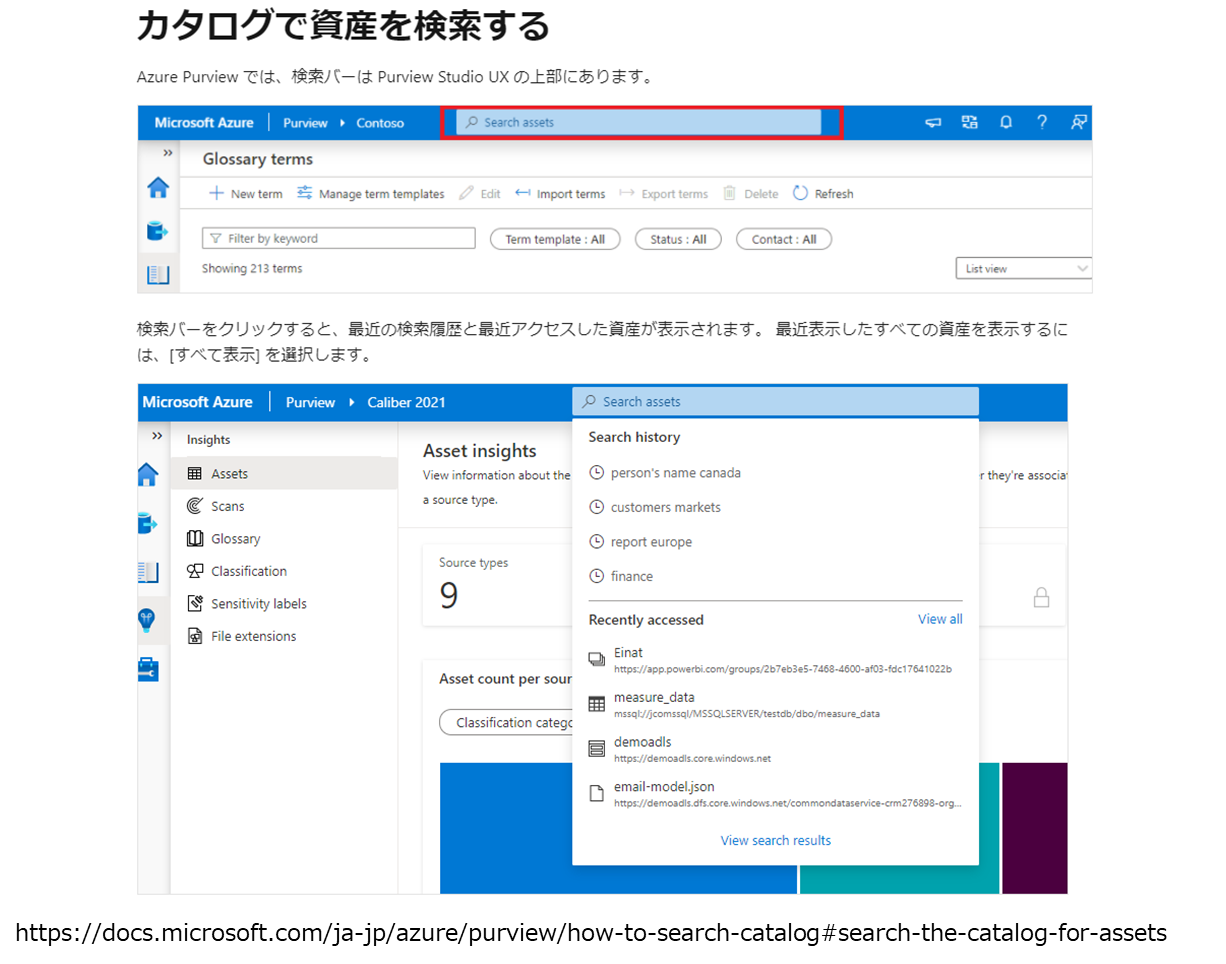
Task: Click the Caliber 2021 breadcrumb
Action: tap(406, 402)
